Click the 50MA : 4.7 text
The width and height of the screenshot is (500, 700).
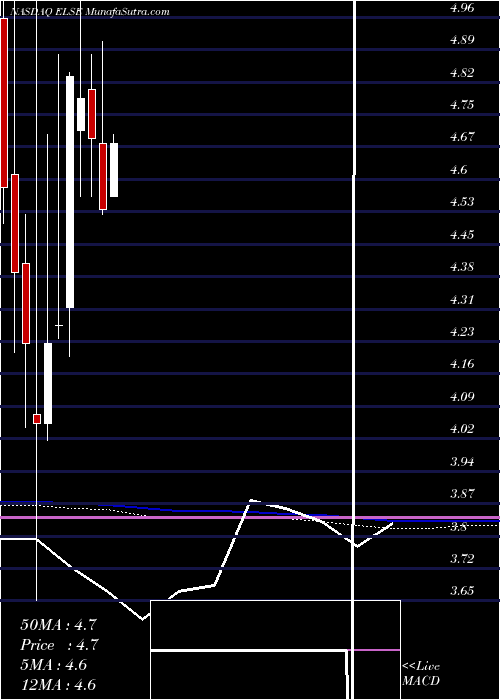[58, 625]
